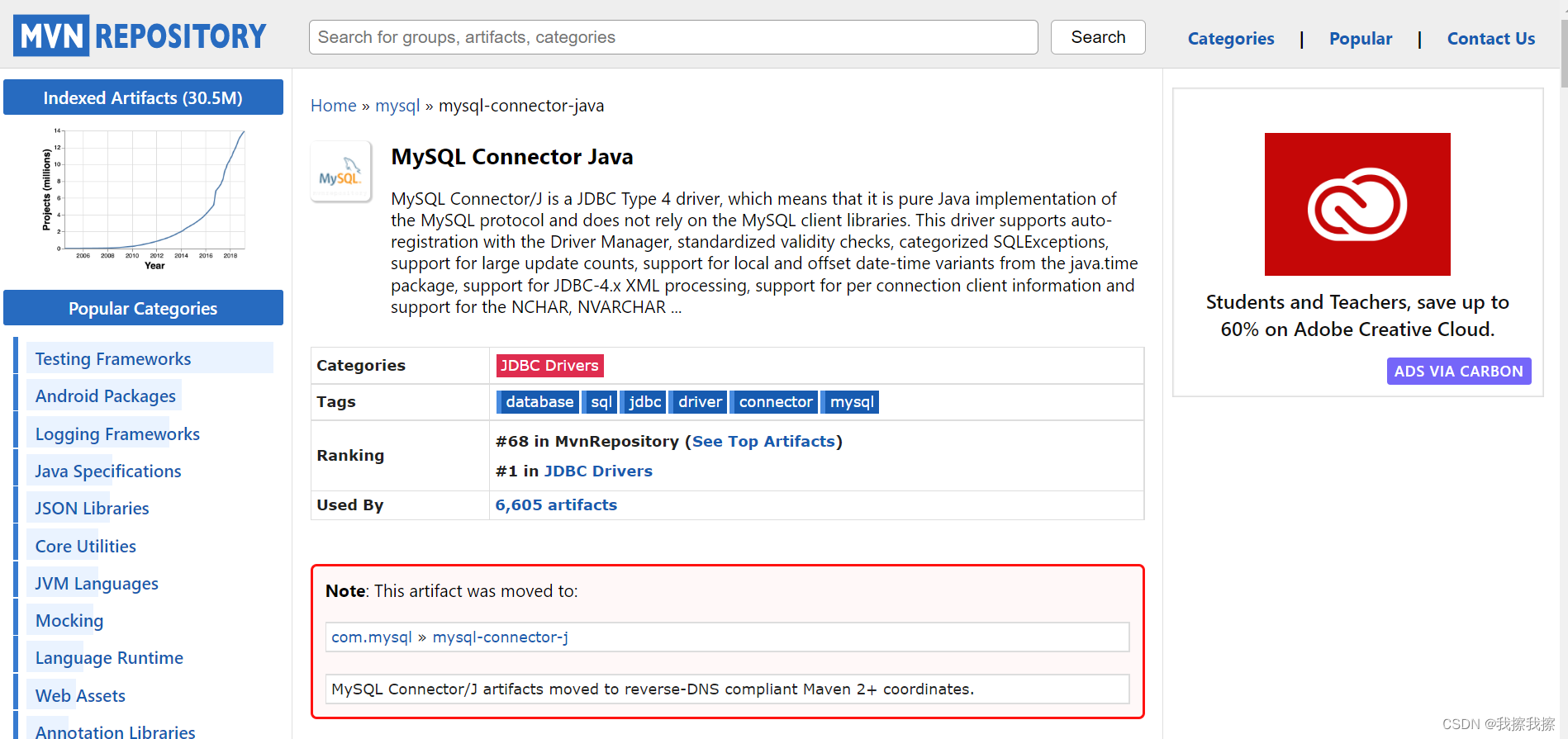Open mysql-connector-j artifact link

coord(501,637)
